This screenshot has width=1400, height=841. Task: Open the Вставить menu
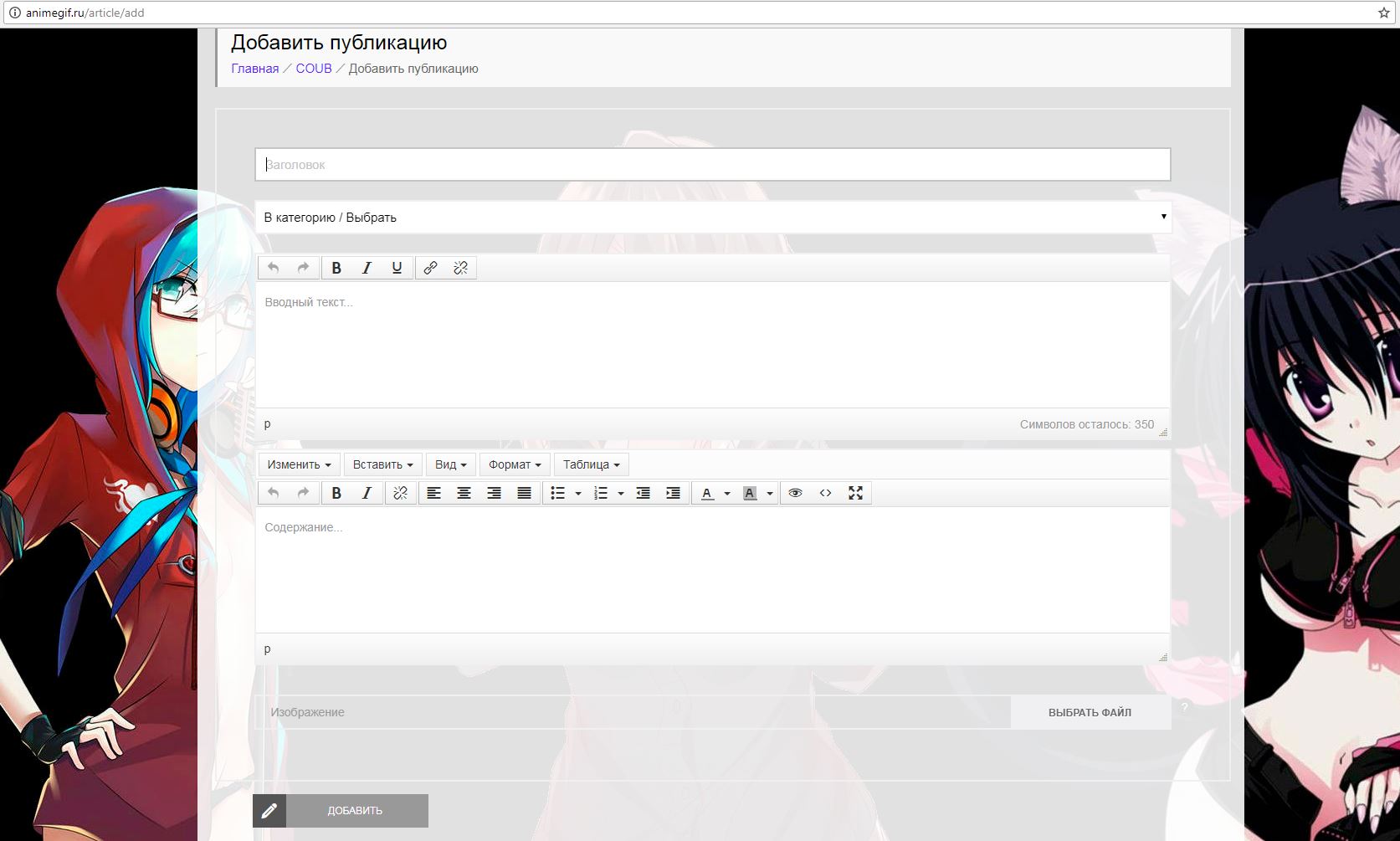pos(383,464)
